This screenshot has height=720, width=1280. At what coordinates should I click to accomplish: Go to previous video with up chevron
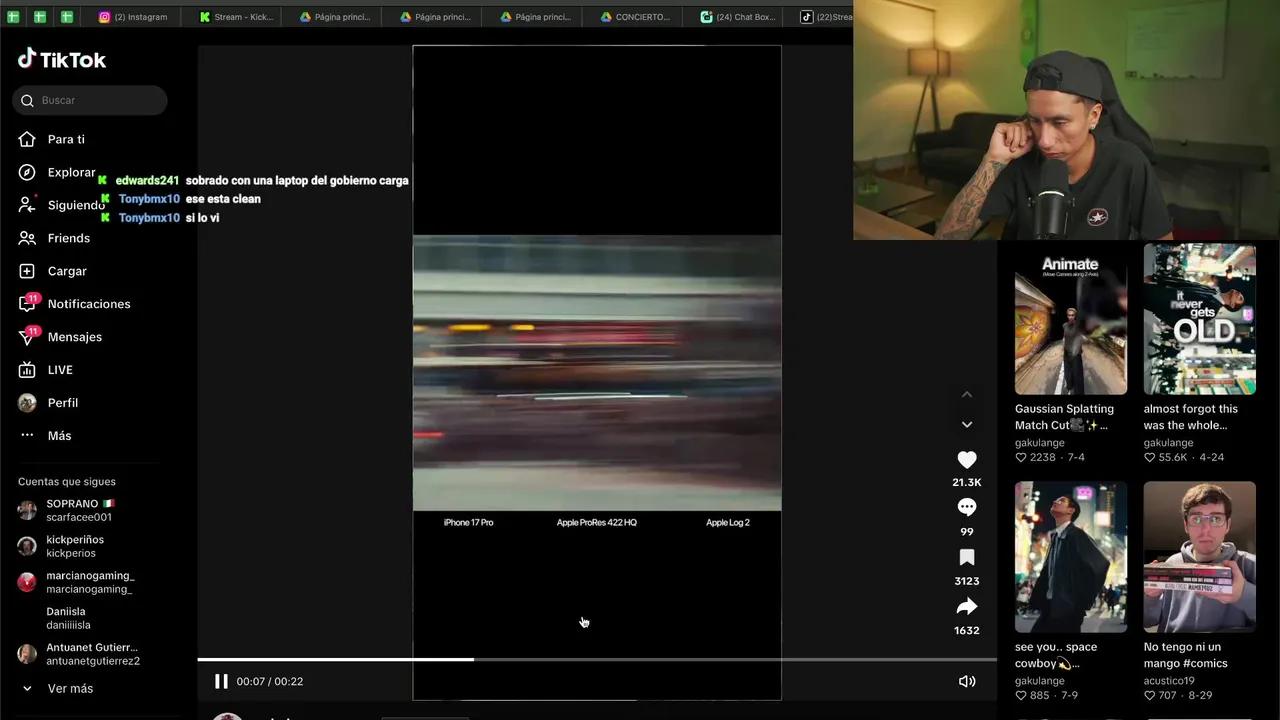click(x=967, y=395)
